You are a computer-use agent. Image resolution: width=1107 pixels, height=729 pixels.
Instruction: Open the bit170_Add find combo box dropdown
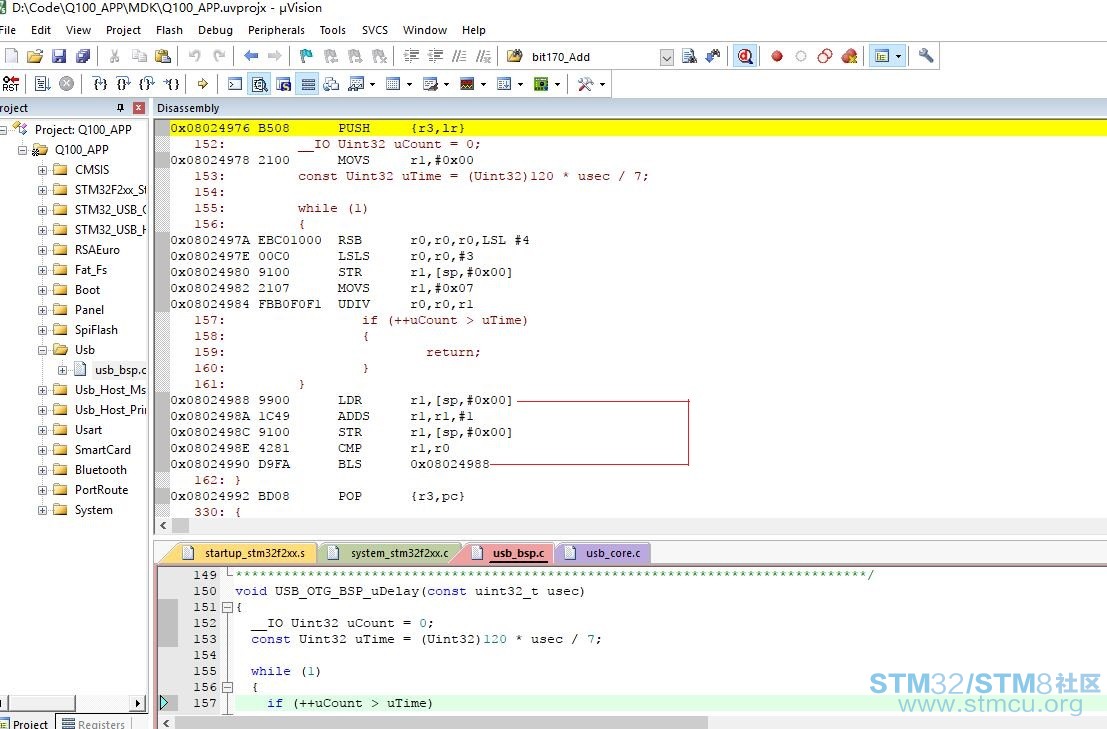(x=666, y=57)
